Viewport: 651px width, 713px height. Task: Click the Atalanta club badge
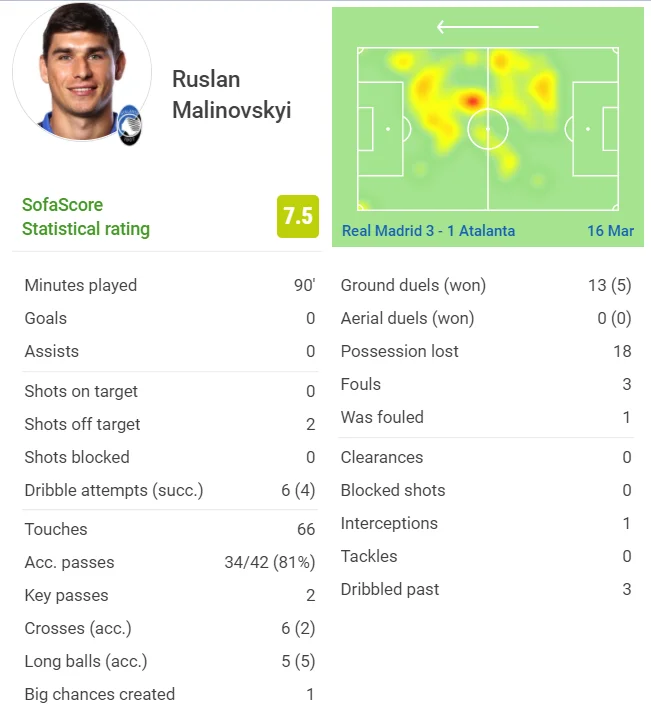[x=131, y=126]
